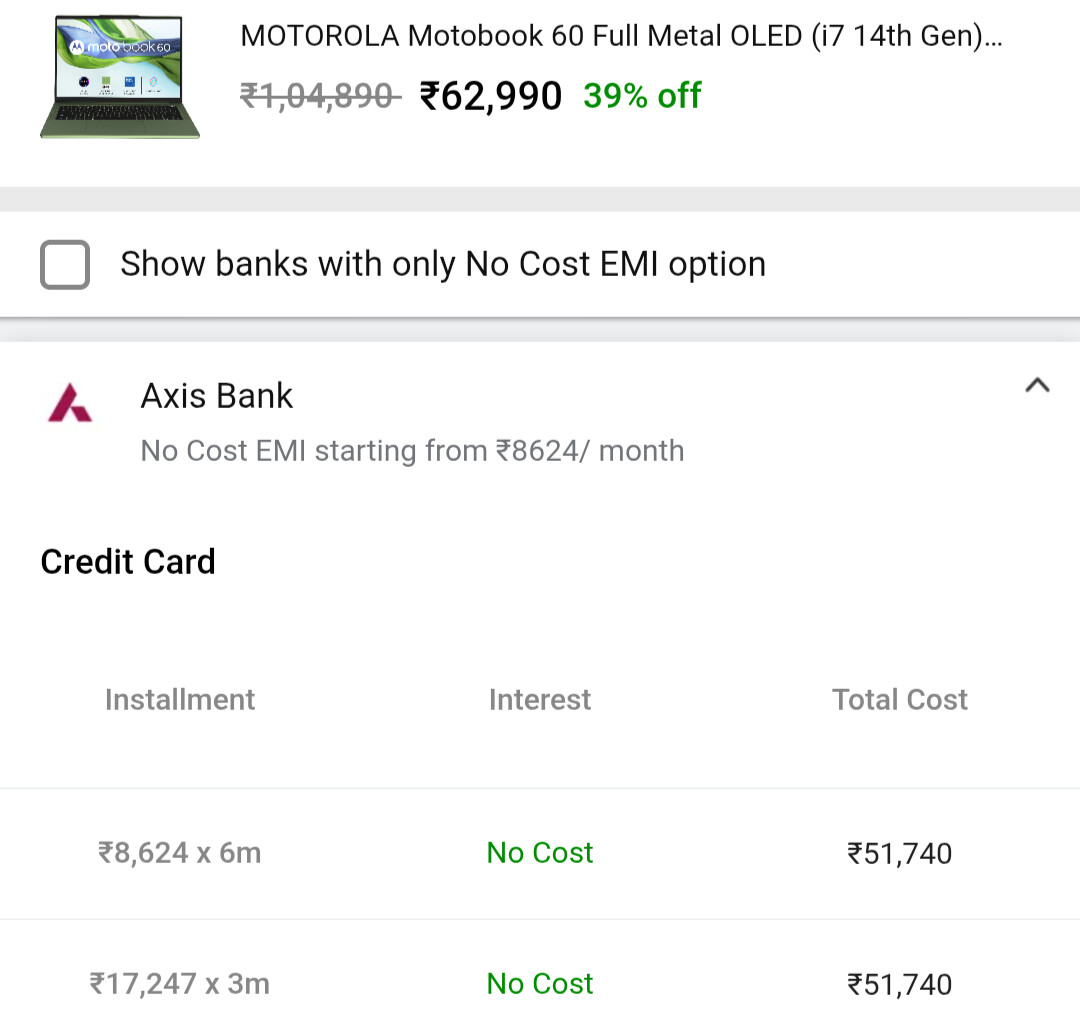
Task: Open the MOTOROLA Motobook 60 product title
Action: click(x=621, y=36)
